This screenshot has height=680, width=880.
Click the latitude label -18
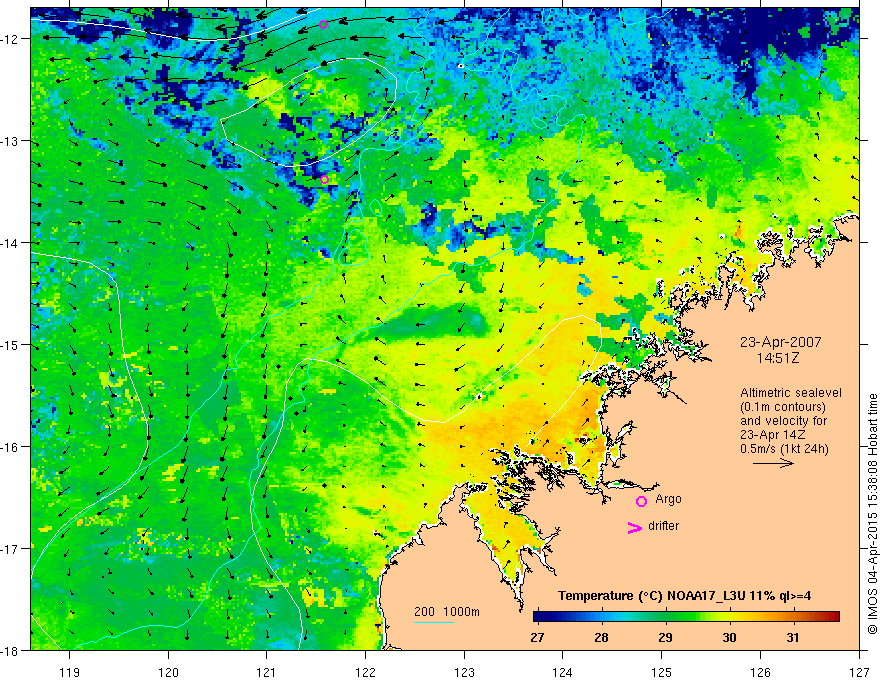[x=11, y=651]
